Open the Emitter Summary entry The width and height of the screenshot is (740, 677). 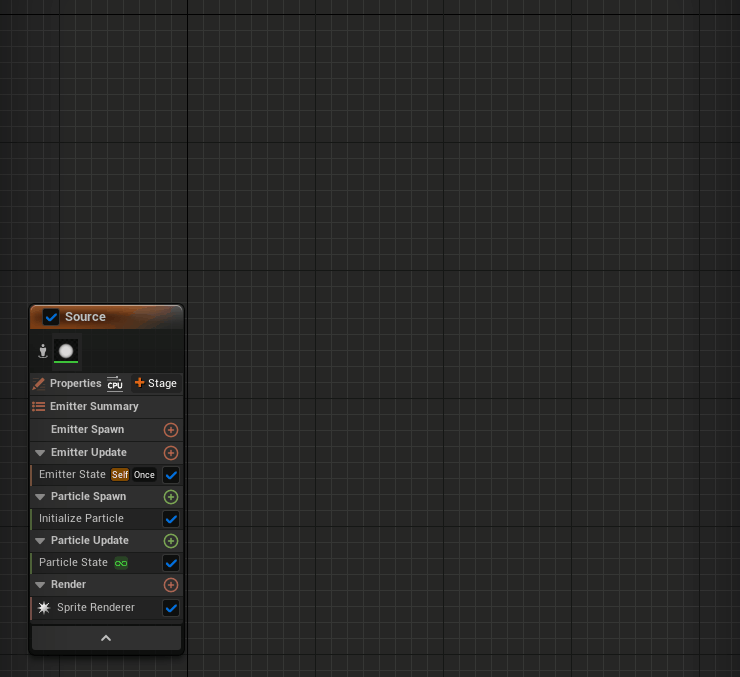(x=93, y=407)
